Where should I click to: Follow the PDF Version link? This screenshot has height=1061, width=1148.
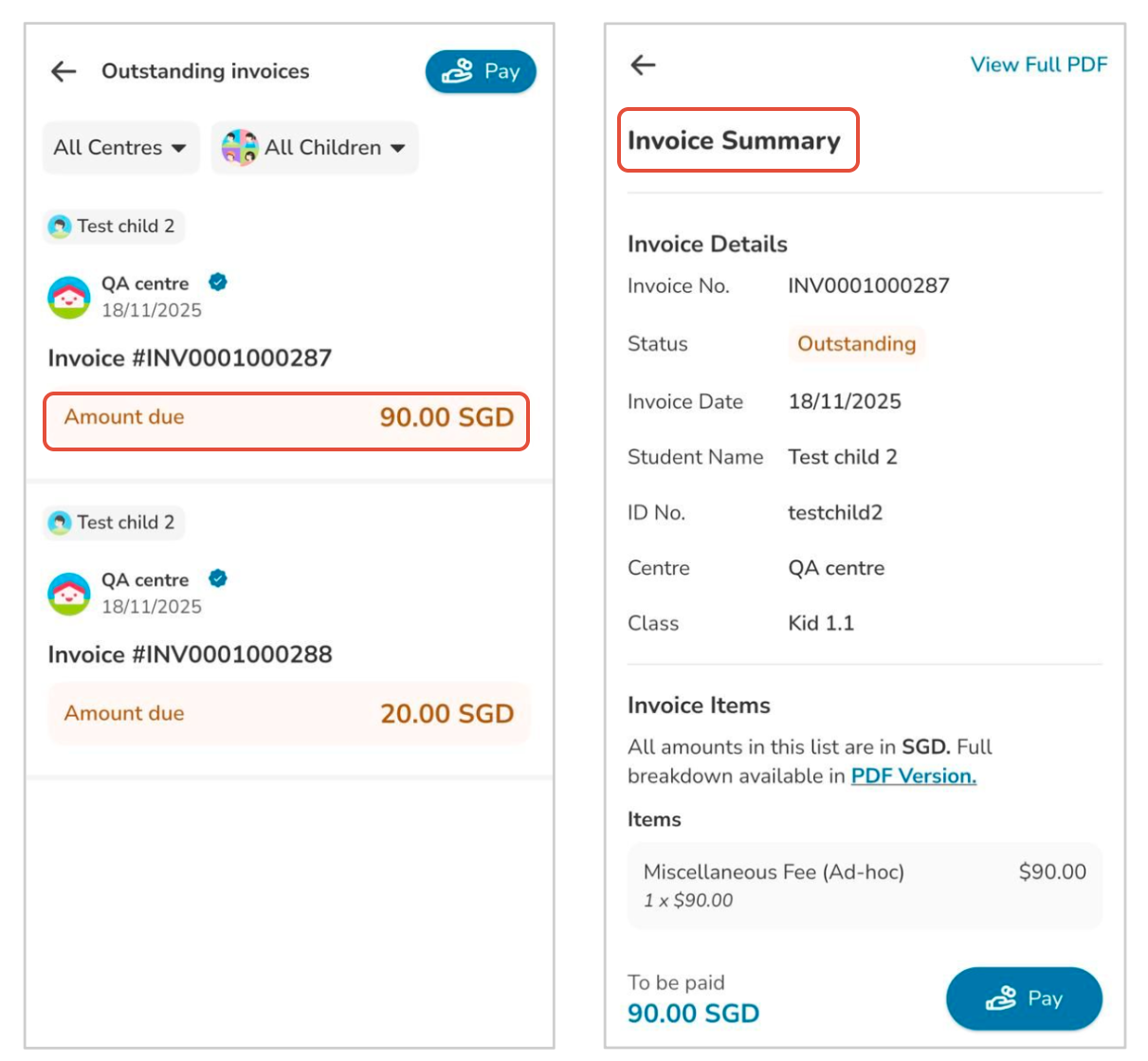913,776
